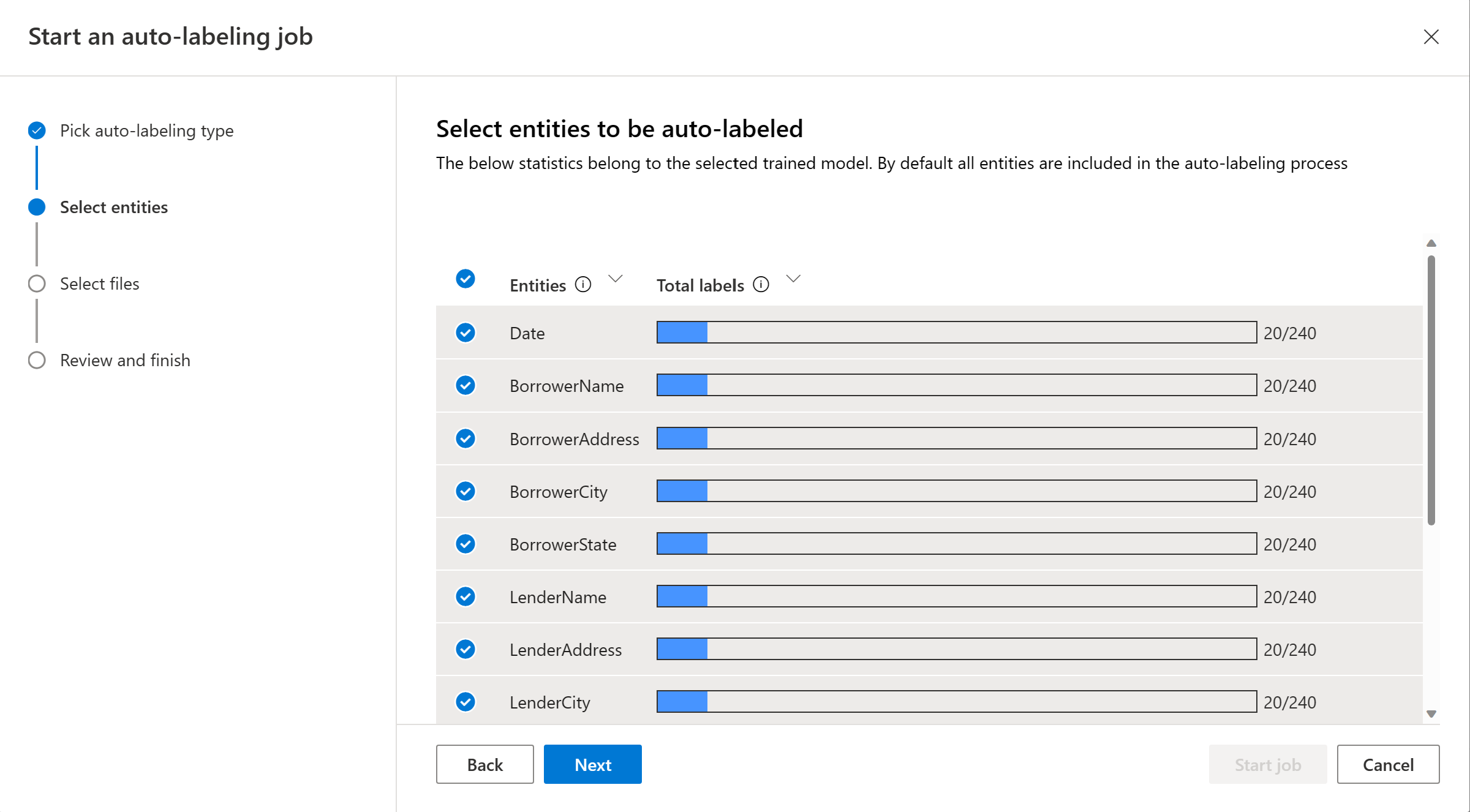Click the Entities info icon
Image resolution: width=1470 pixels, height=812 pixels.
(x=583, y=285)
